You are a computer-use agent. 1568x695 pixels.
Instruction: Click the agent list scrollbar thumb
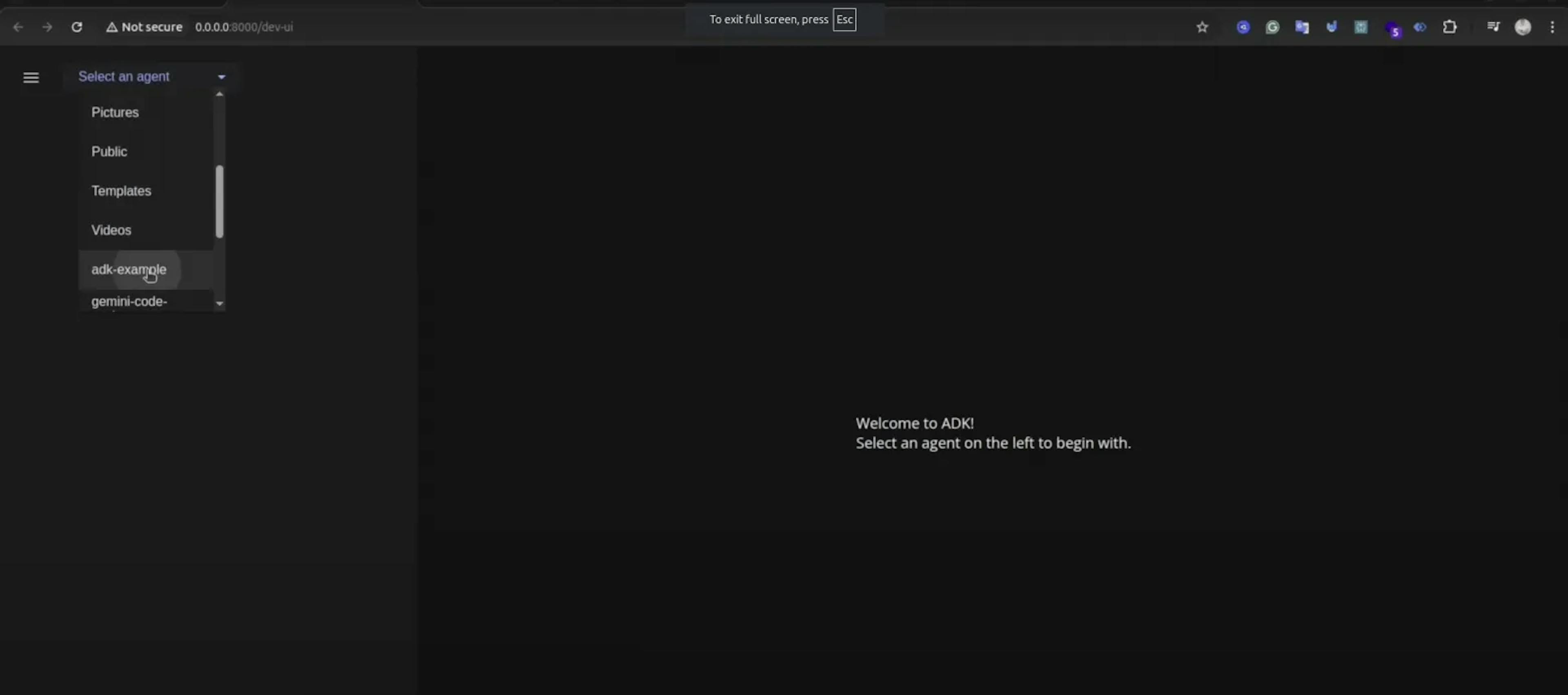click(x=220, y=201)
